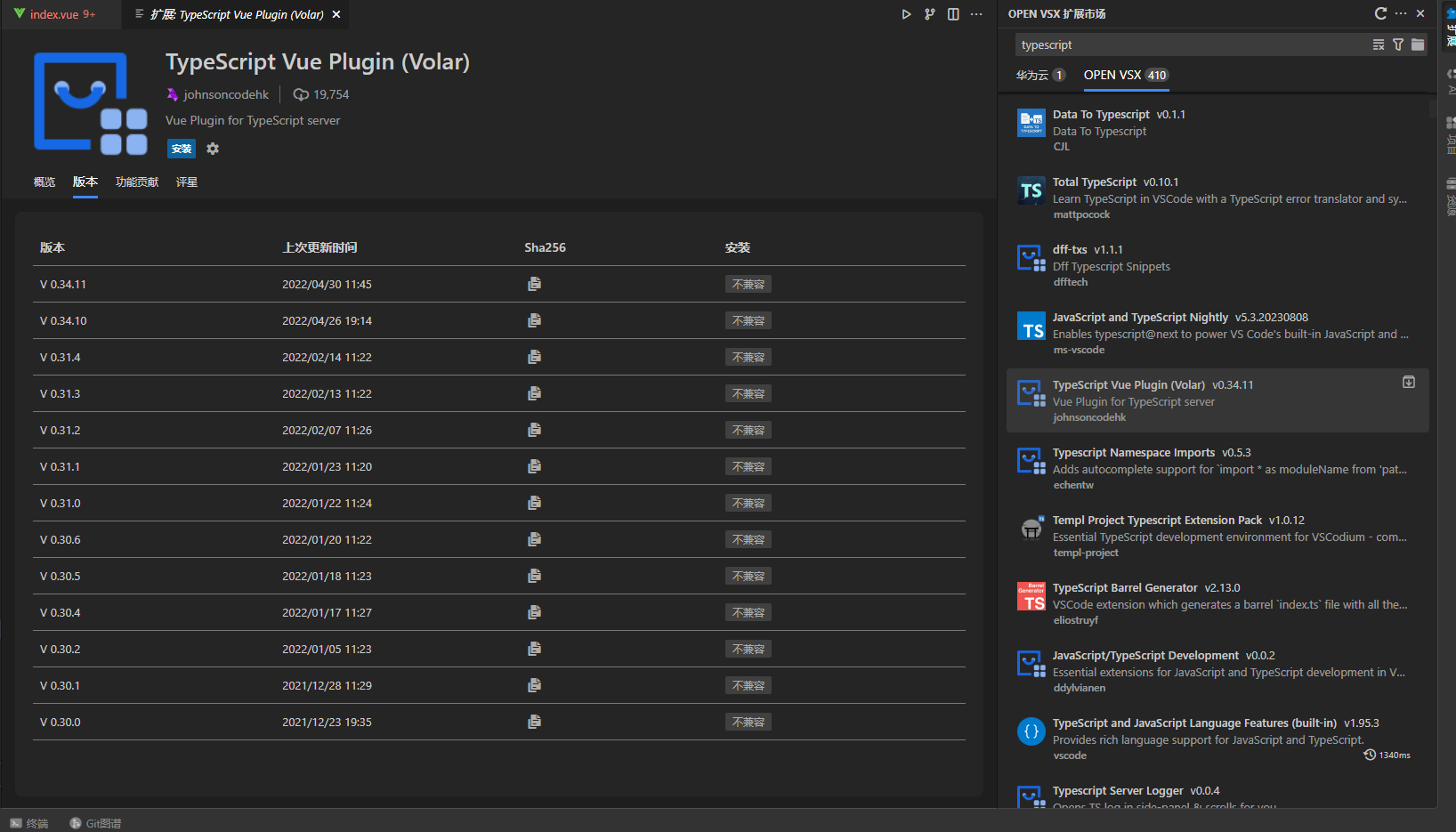The width and height of the screenshot is (1456, 832).
Task: Open the extension settings gear next to 安装
Action: point(213,149)
